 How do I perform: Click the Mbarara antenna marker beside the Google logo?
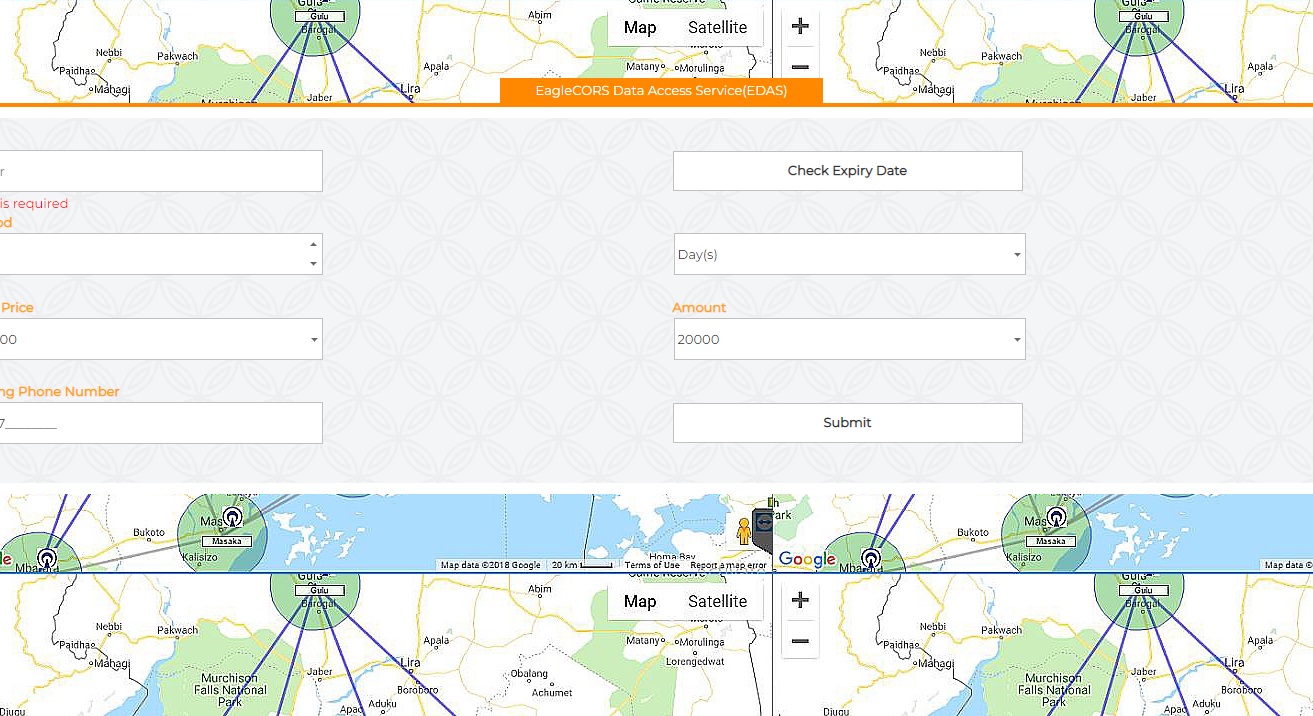[871, 557]
